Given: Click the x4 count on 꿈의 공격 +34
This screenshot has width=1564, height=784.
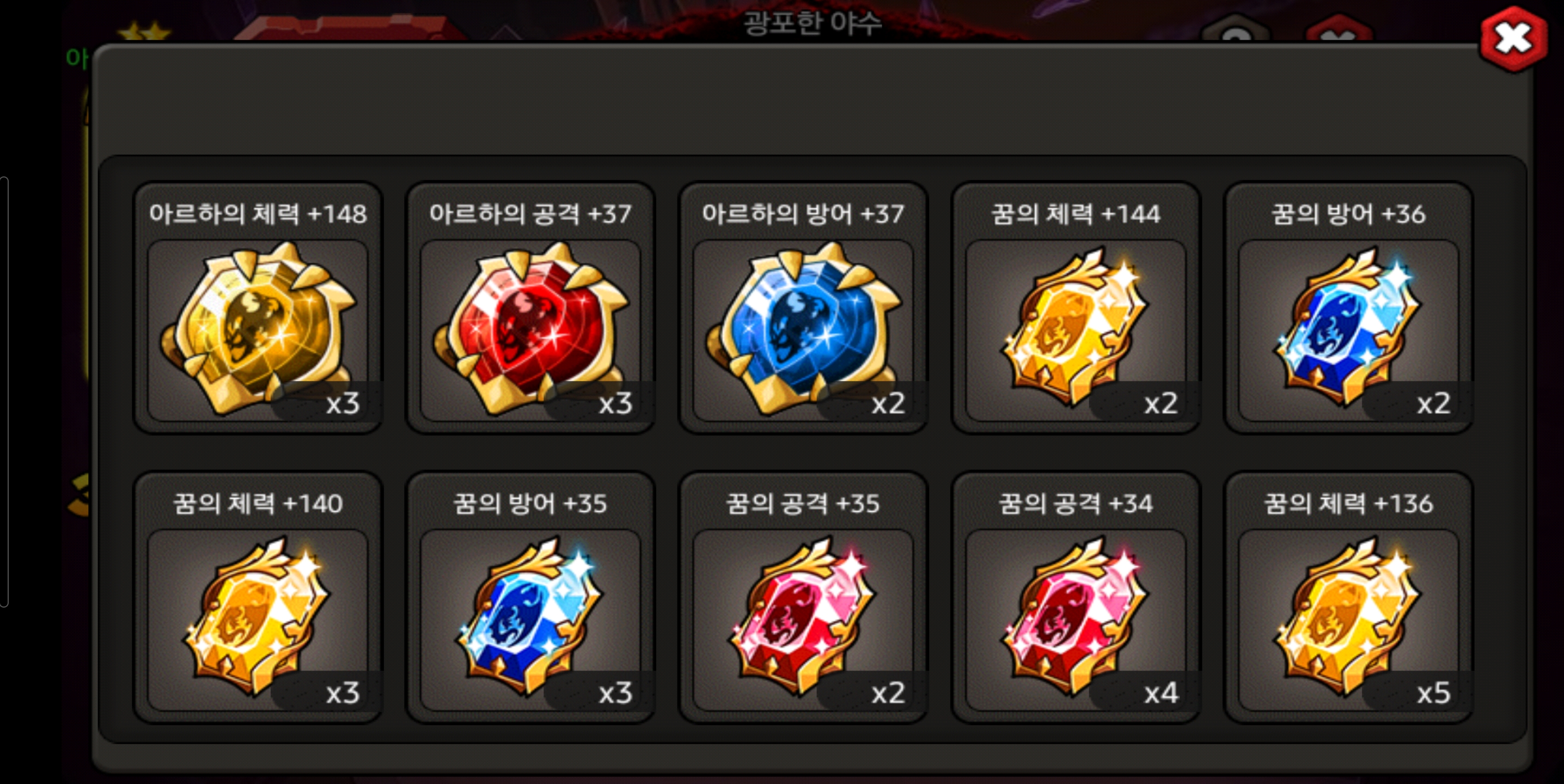Looking at the screenshot, I should pyautogui.click(x=1161, y=693).
